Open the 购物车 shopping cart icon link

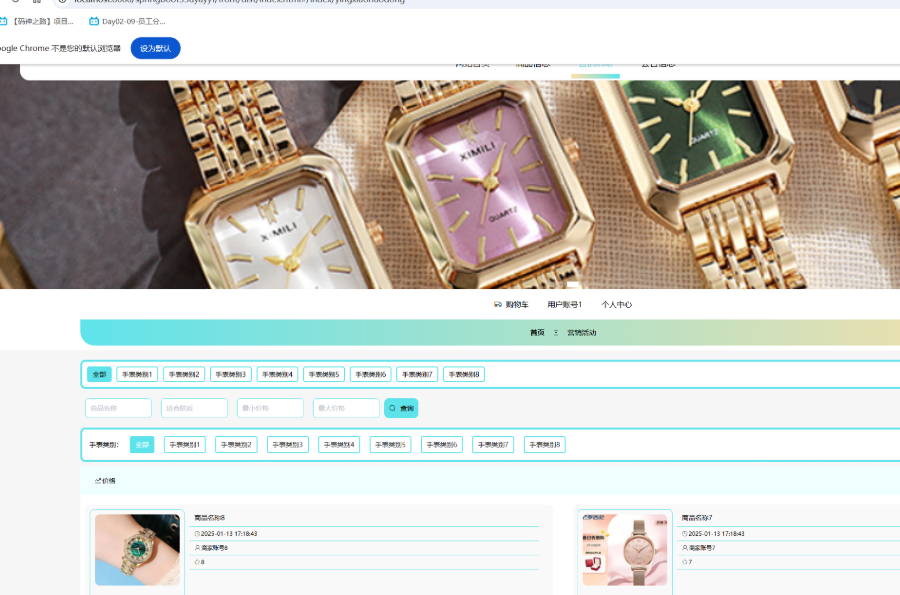pos(498,304)
